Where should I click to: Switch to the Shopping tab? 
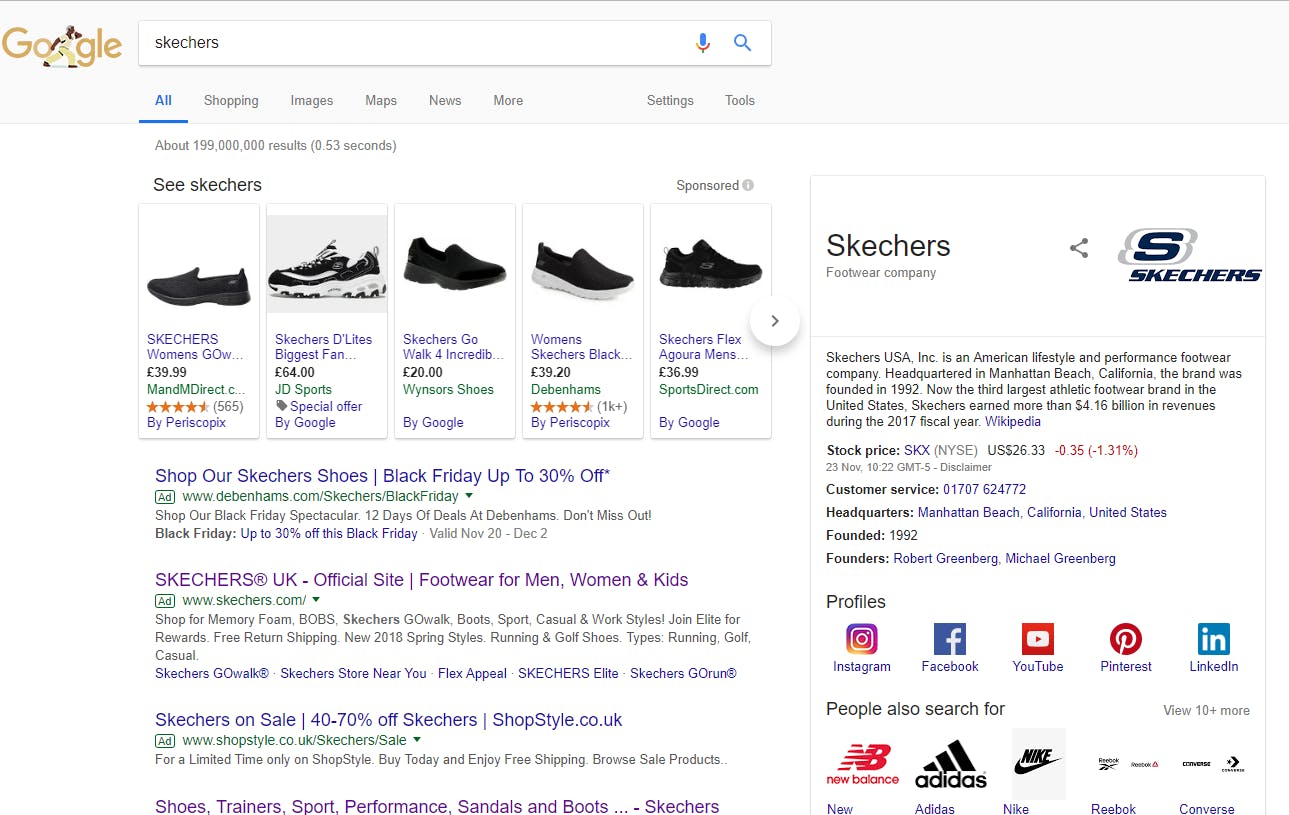point(231,100)
